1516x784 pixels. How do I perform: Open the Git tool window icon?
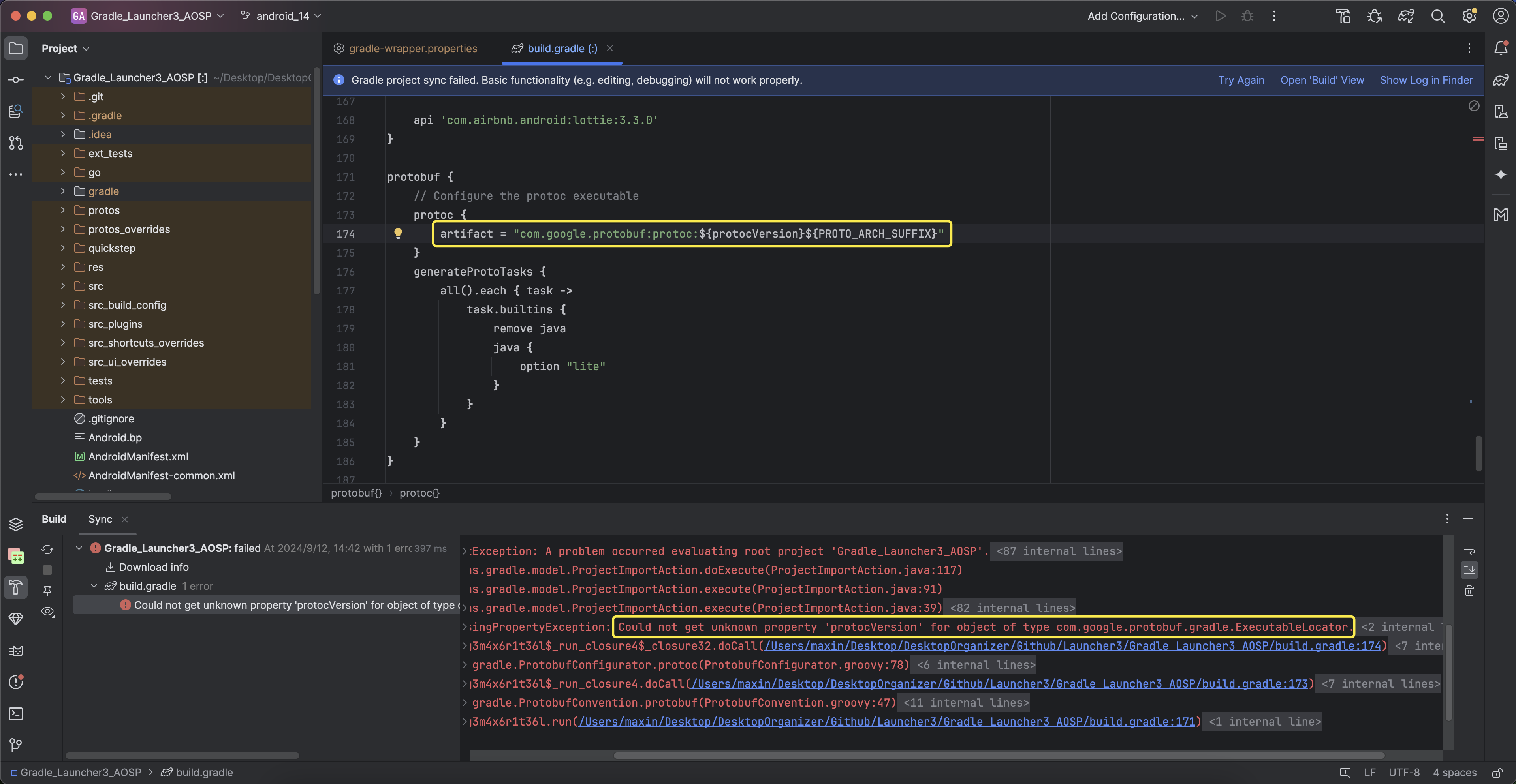(16, 745)
